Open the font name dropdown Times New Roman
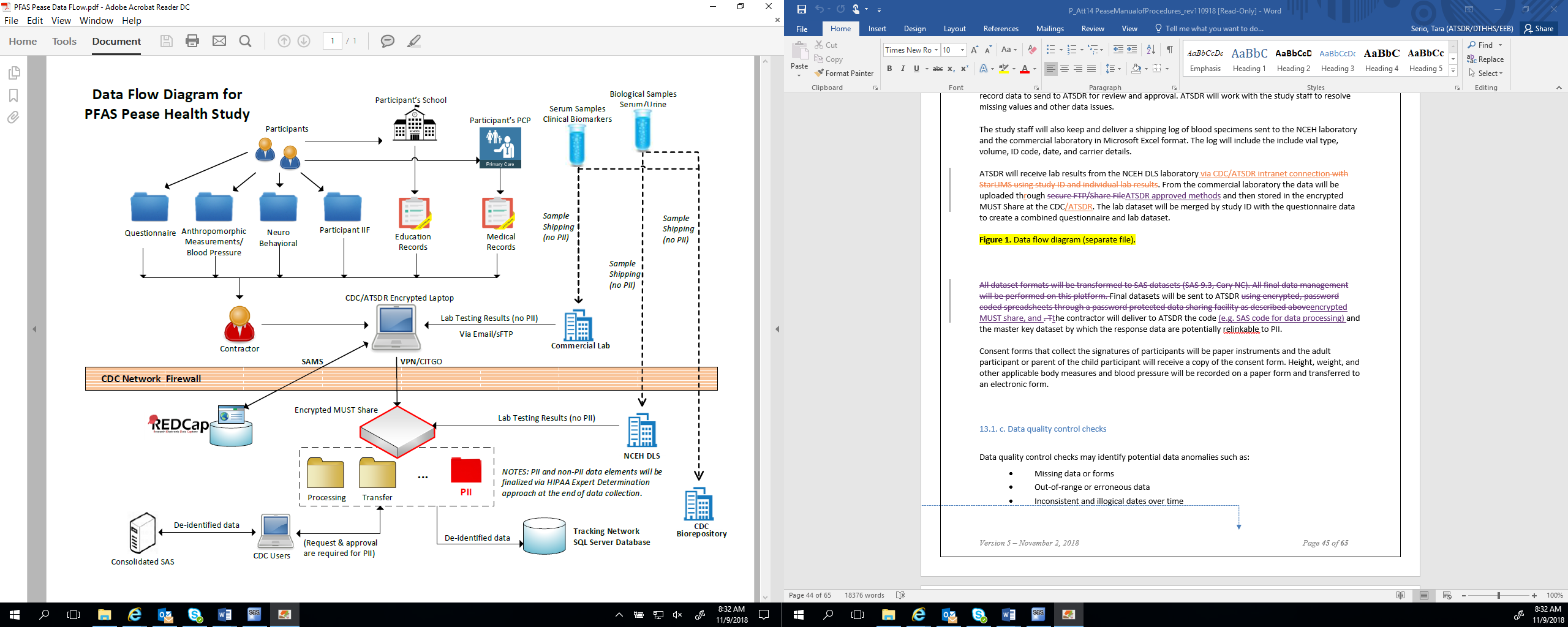 936,50
